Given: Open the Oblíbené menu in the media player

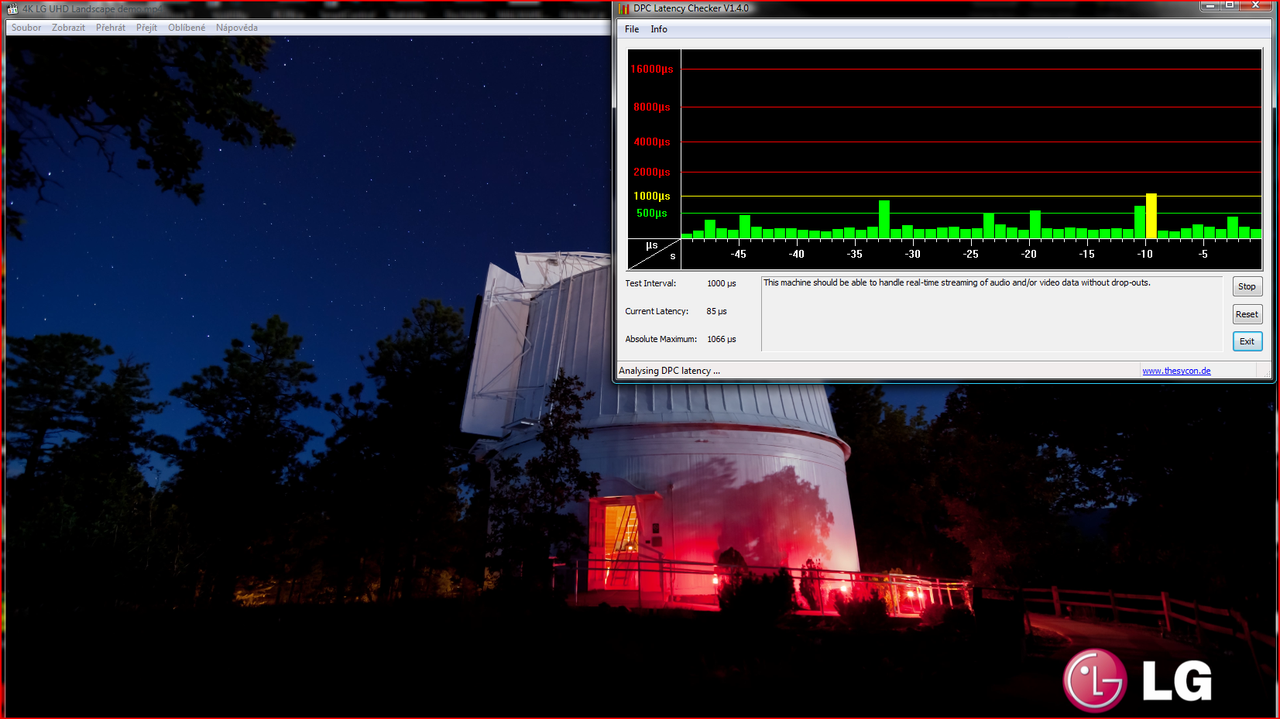Looking at the screenshot, I should 187,28.
